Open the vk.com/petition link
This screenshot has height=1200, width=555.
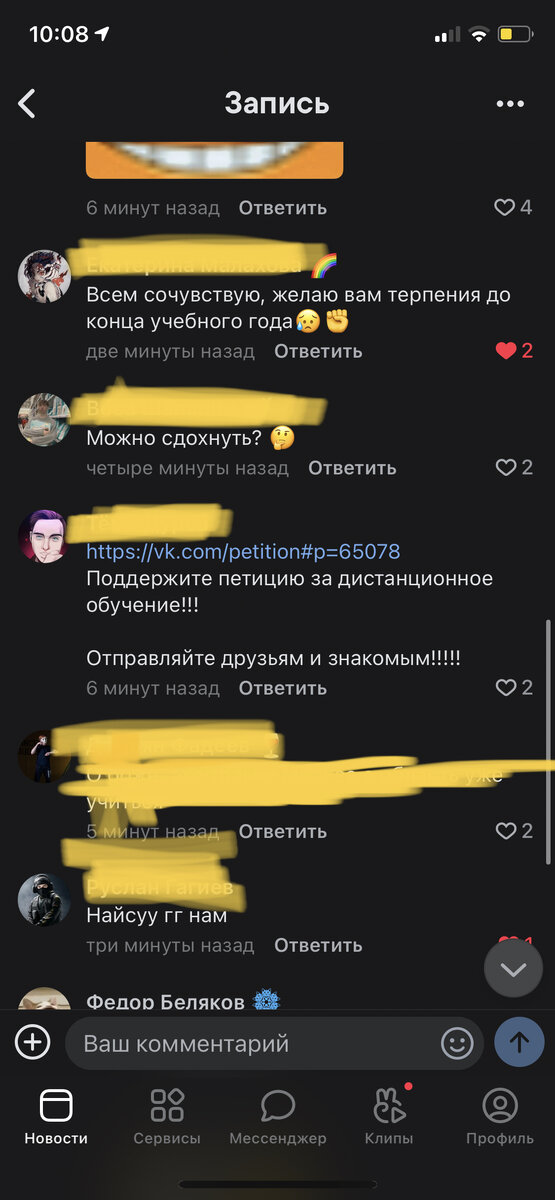[x=243, y=551]
